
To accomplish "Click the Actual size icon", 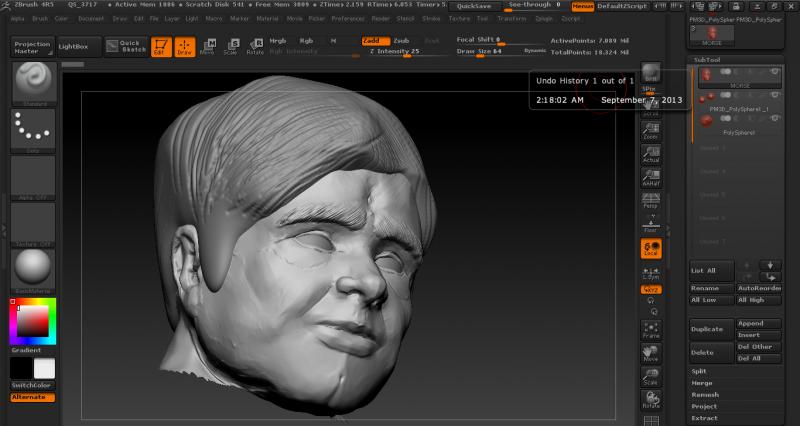I will pos(650,154).
